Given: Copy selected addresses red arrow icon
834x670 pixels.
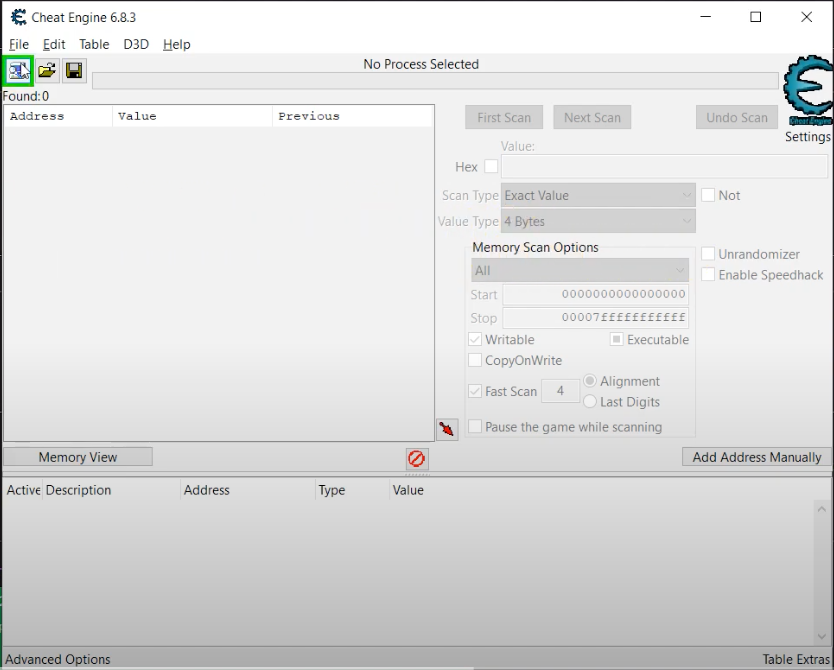Looking at the screenshot, I should [x=447, y=429].
